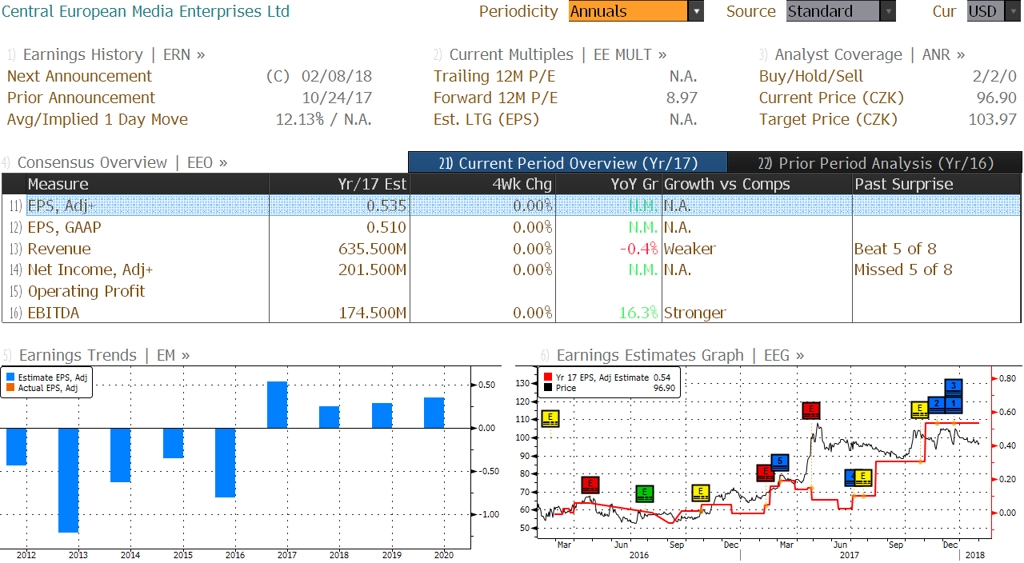Click the EBITDA estimate value 174.500M
1024x563 pixels.
[x=372, y=313]
